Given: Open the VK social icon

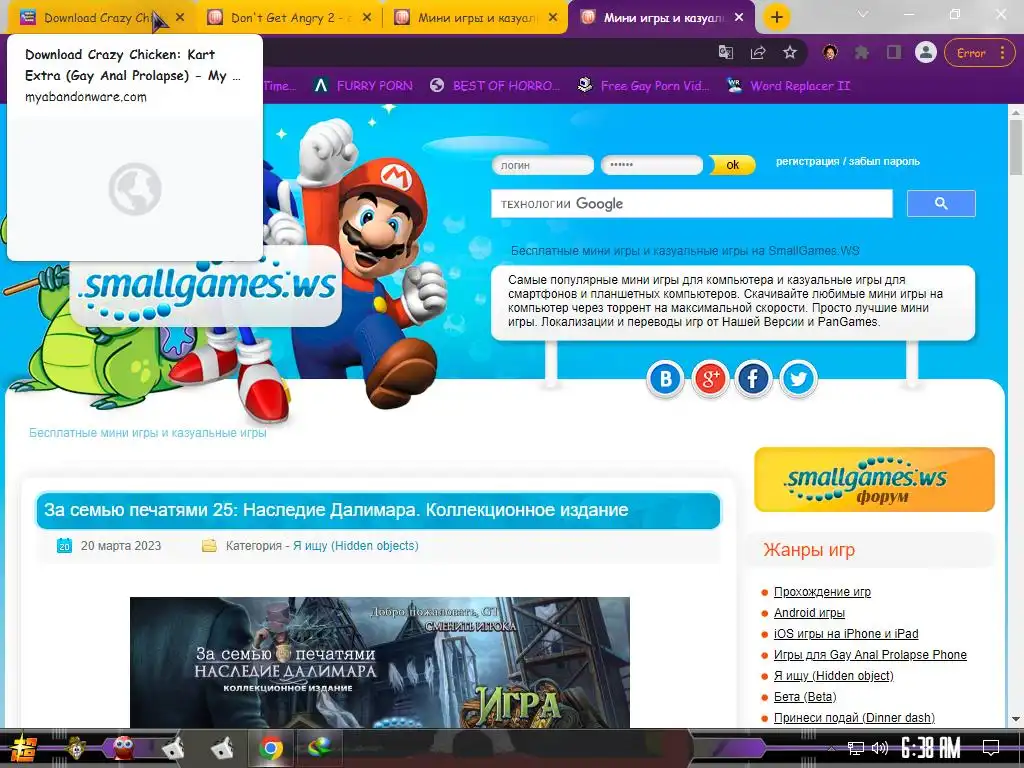Looking at the screenshot, I should click(665, 379).
